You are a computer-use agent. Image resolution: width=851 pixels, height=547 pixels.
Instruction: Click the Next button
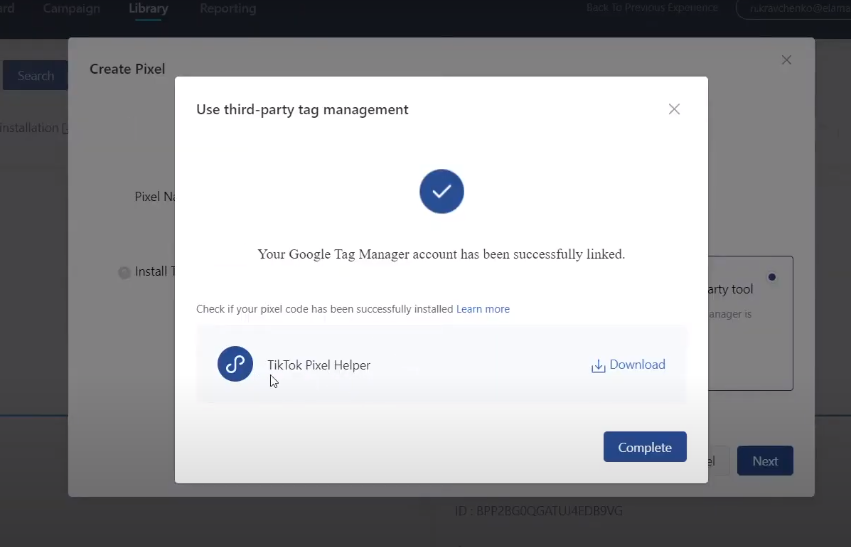tap(765, 461)
